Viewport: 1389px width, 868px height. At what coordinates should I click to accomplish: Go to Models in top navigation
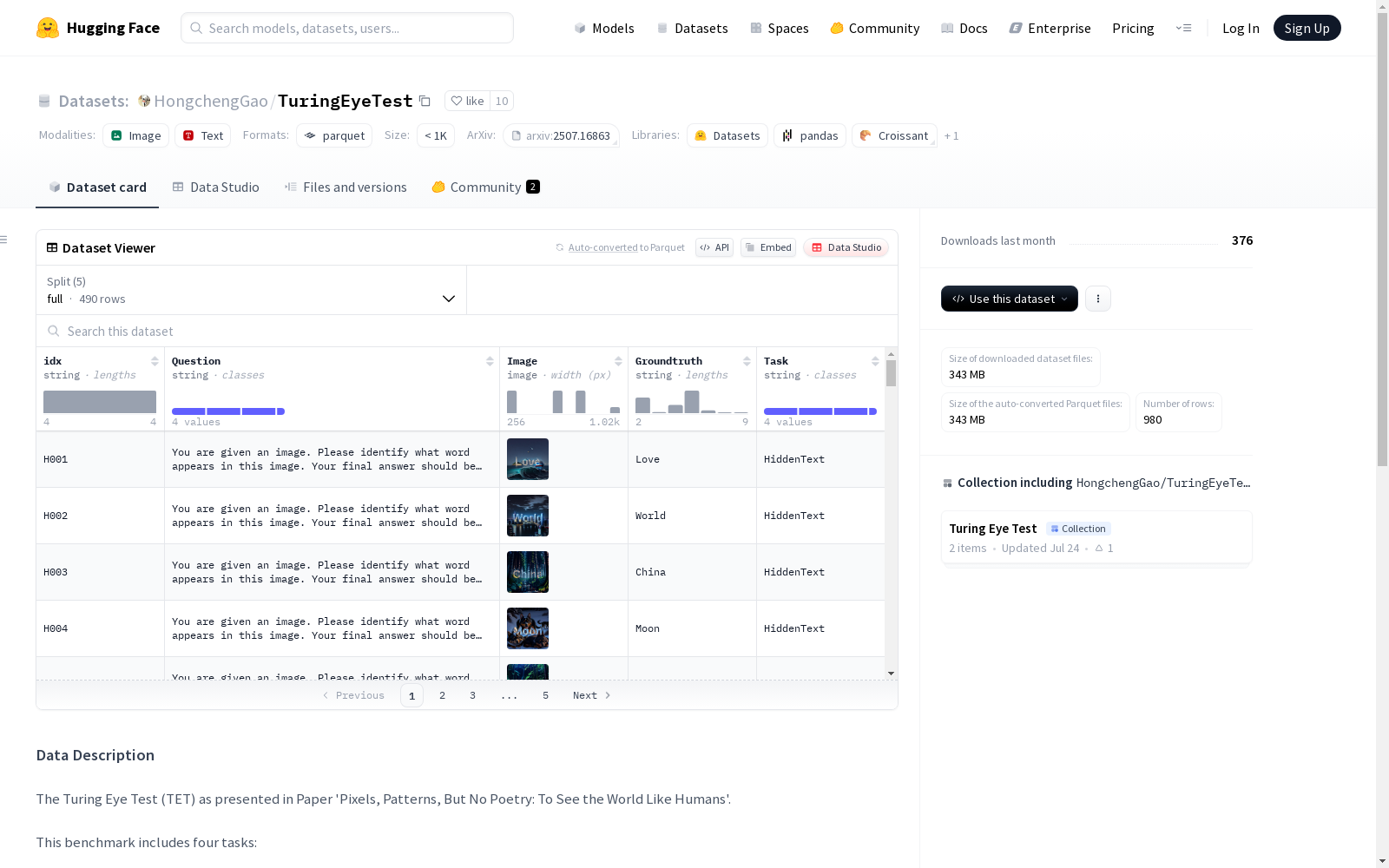[x=604, y=28]
